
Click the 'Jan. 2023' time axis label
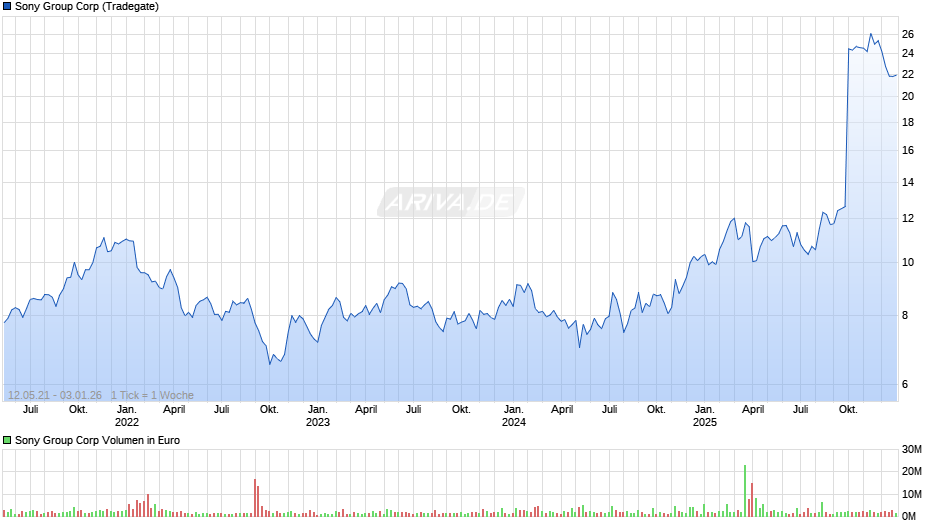(318, 416)
